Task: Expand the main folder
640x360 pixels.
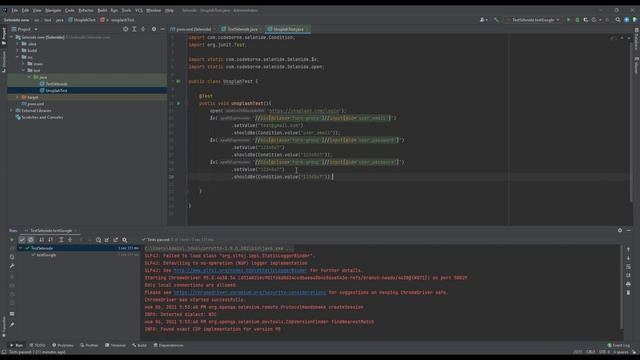Action: tap(23, 64)
